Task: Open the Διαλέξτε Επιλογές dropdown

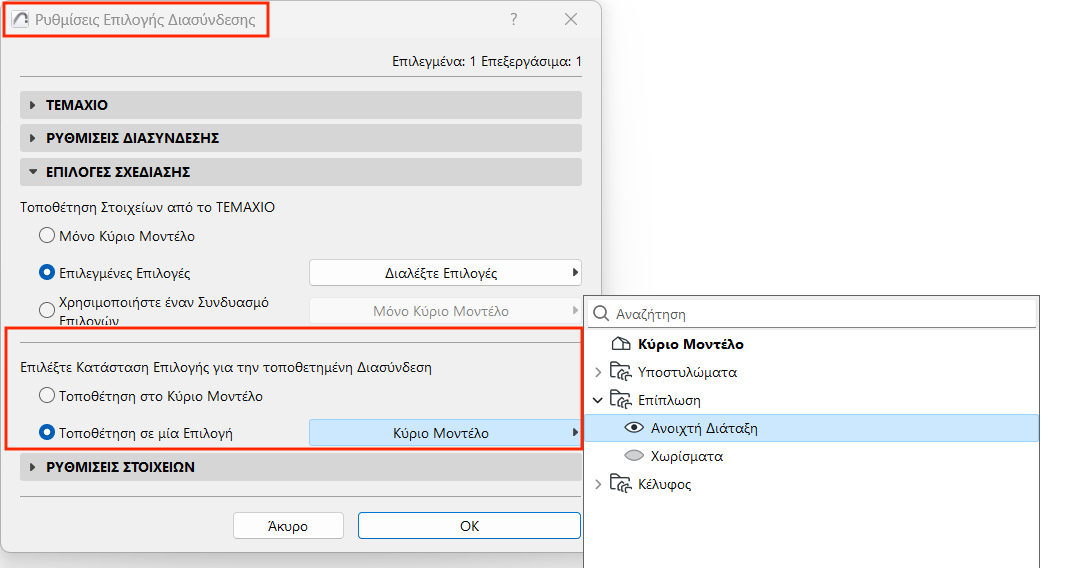Action: click(445, 273)
